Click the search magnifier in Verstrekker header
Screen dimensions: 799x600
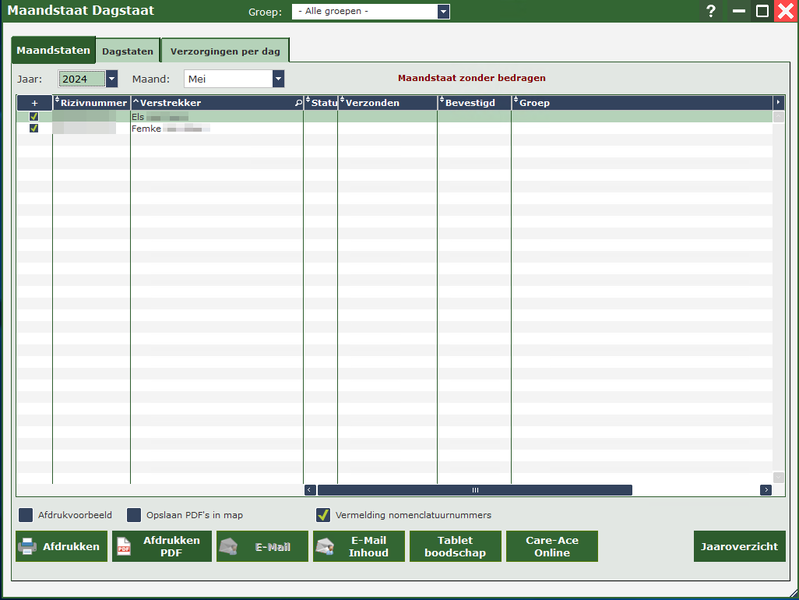(297, 103)
